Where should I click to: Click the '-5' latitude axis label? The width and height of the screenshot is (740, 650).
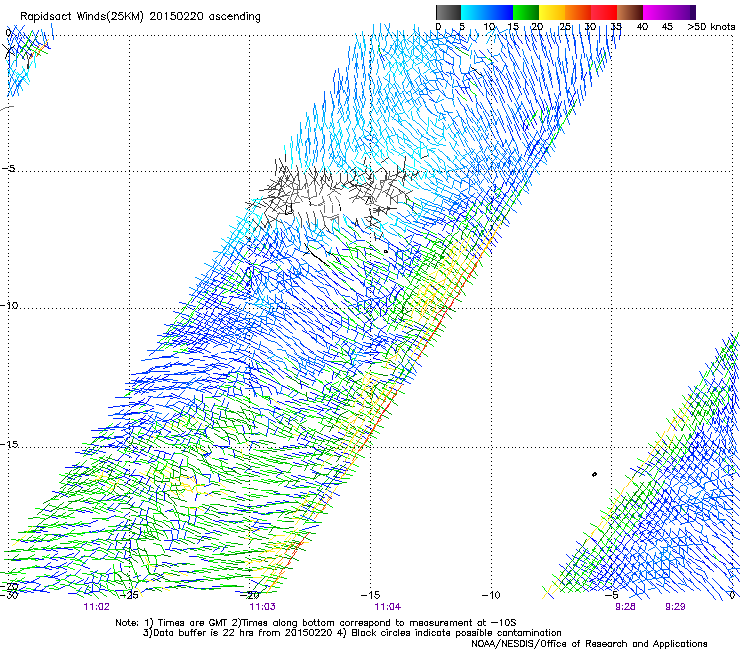click(8, 168)
